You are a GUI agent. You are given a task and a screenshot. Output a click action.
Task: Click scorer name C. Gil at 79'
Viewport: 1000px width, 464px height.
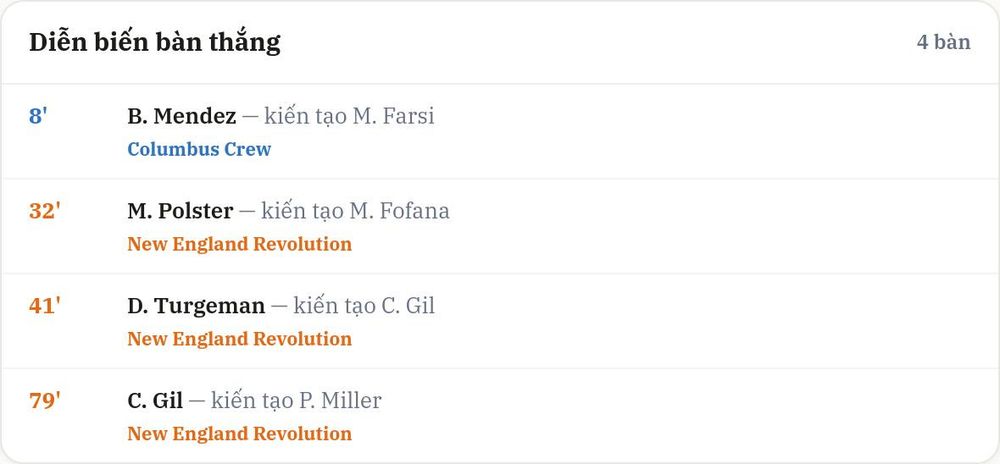(x=155, y=401)
